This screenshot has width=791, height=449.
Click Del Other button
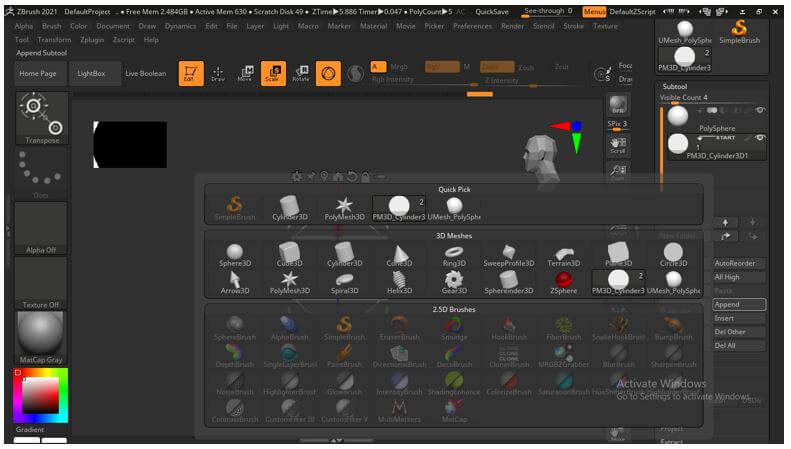739,332
